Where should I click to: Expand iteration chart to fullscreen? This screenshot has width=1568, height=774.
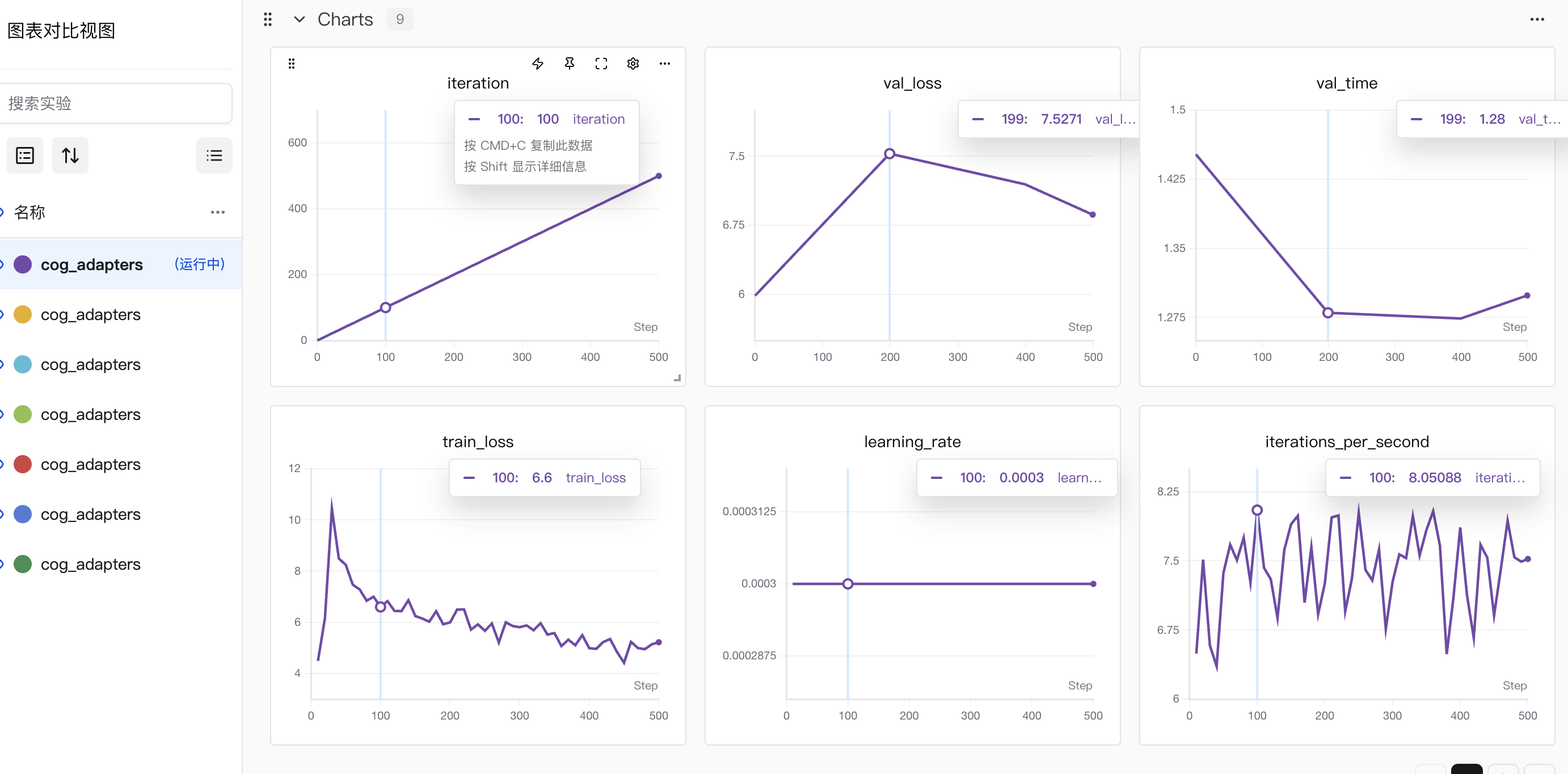(x=601, y=64)
